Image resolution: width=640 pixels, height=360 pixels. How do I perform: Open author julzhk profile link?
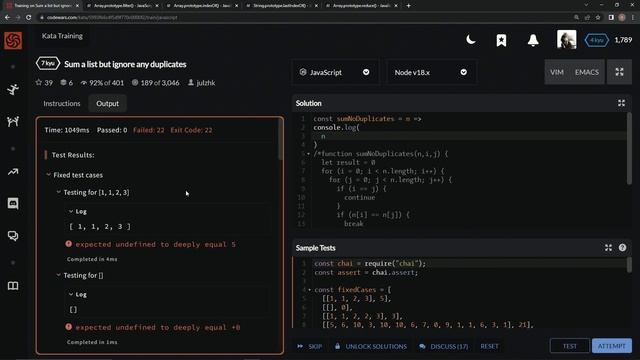[x=202, y=83]
